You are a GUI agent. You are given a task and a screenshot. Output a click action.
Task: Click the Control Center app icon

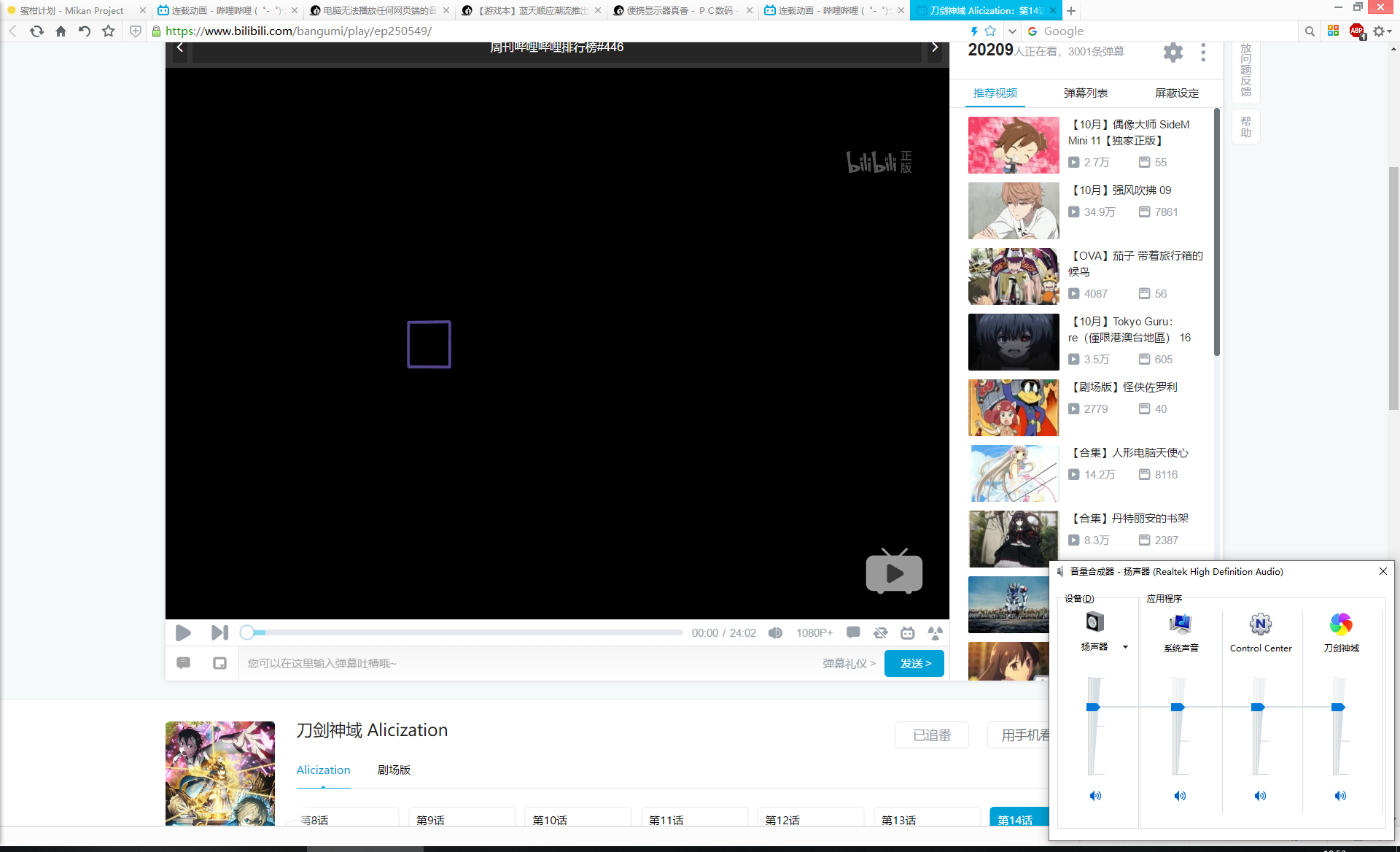tap(1261, 624)
